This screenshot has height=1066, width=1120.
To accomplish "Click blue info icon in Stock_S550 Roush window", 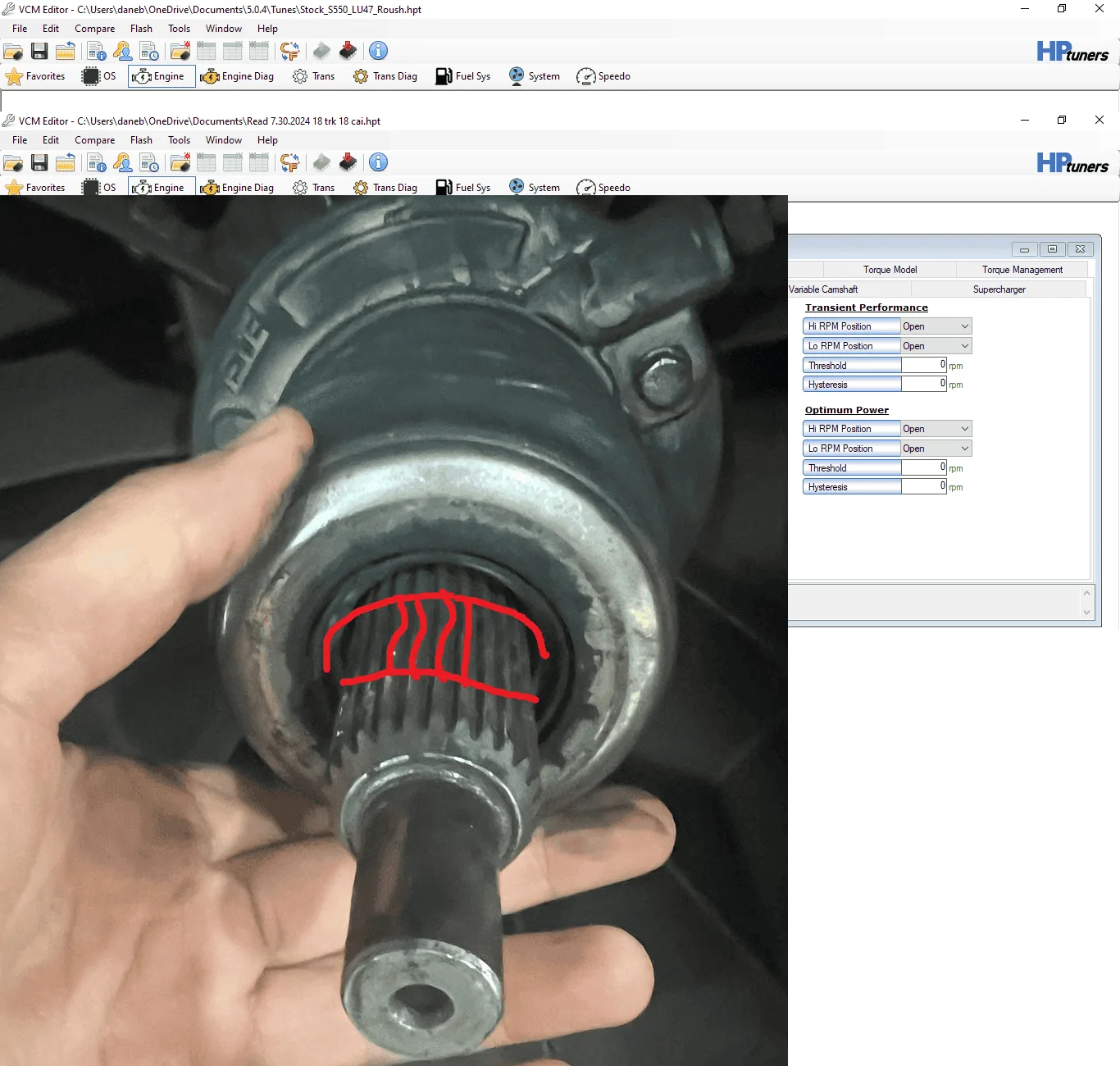I will tap(378, 51).
